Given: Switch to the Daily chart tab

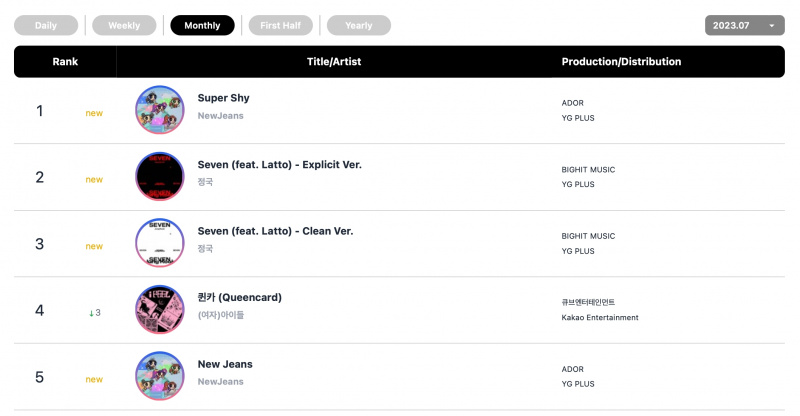Looking at the screenshot, I should pyautogui.click(x=46, y=26).
